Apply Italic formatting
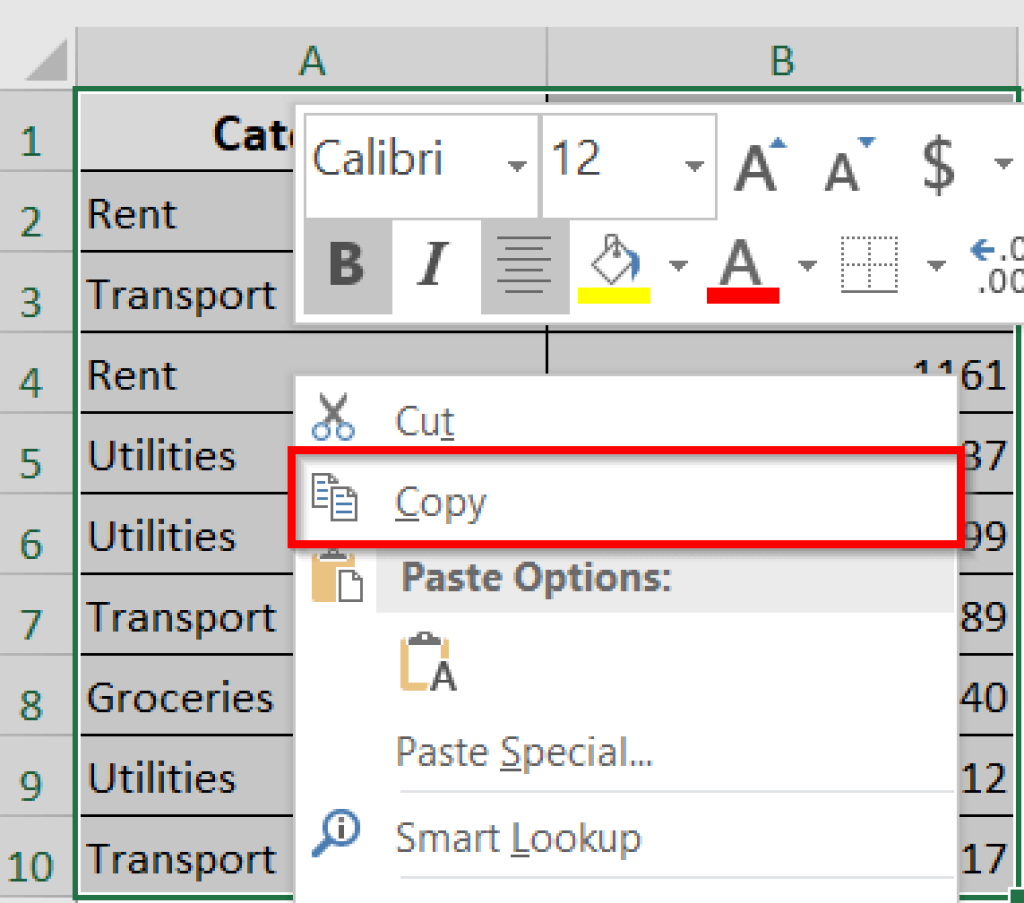This screenshot has width=1024, height=903. (432, 266)
